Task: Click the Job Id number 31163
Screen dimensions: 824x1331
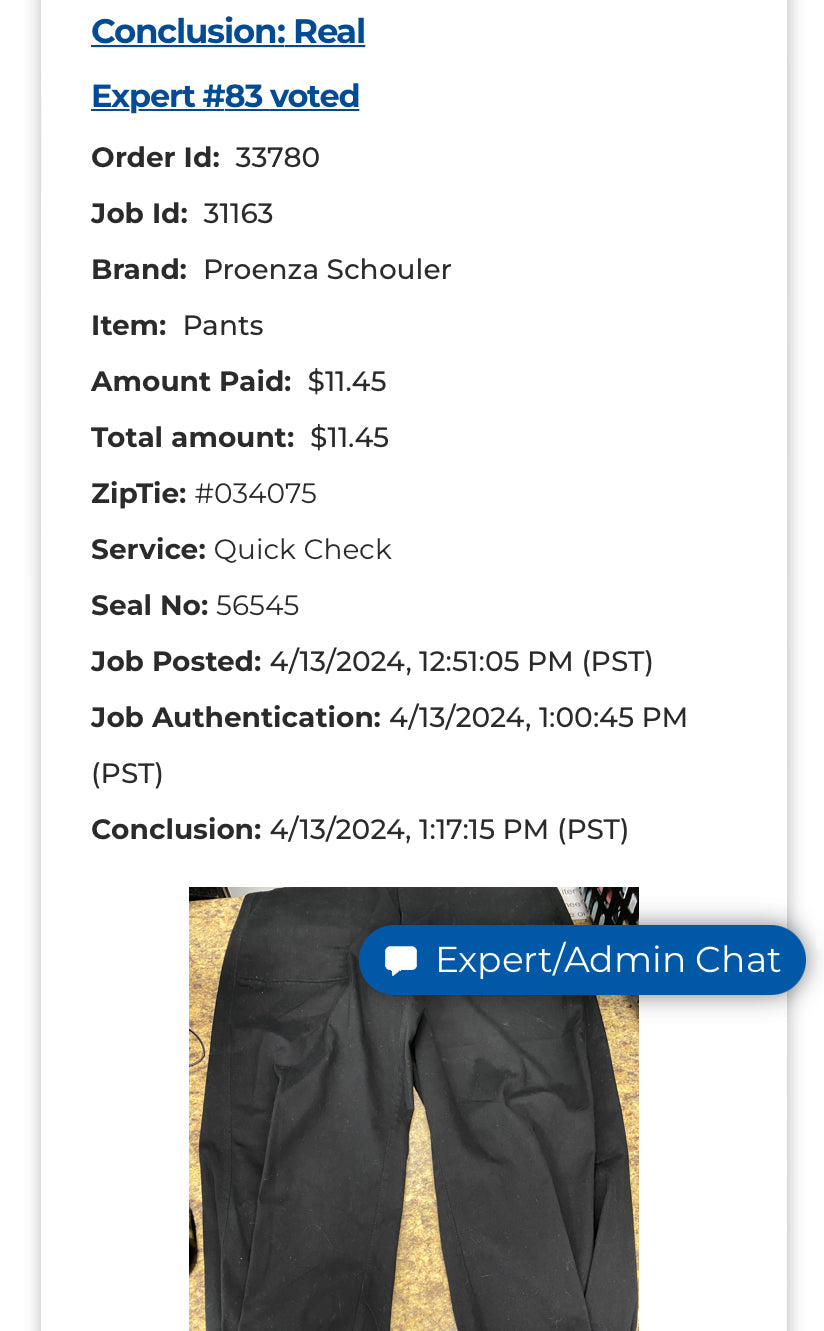Action: coord(238,214)
